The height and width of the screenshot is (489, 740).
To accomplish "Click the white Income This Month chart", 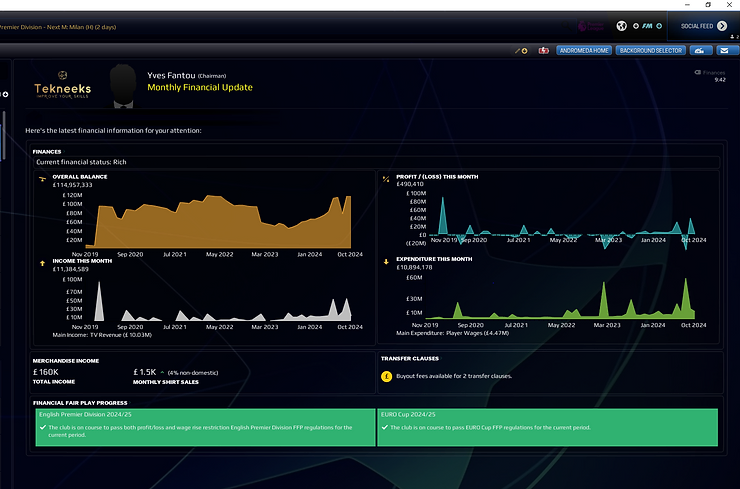I will (x=218, y=300).
